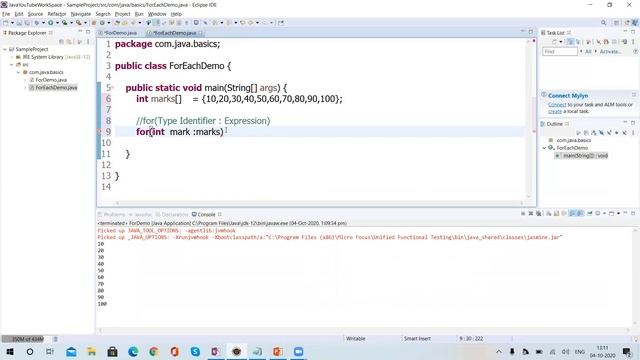The width and height of the screenshot is (640, 360).
Task: Collapse the src folder node
Action: 12,64
